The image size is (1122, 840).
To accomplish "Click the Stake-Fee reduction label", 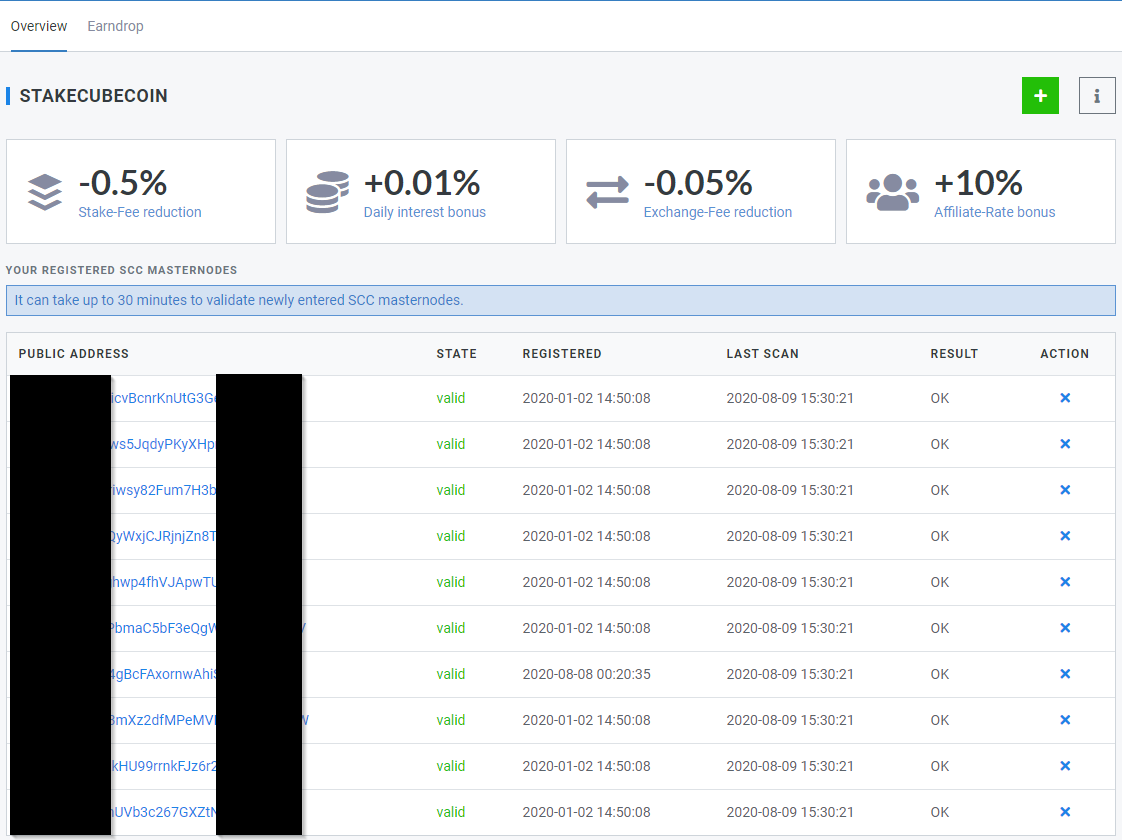I will click(140, 212).
